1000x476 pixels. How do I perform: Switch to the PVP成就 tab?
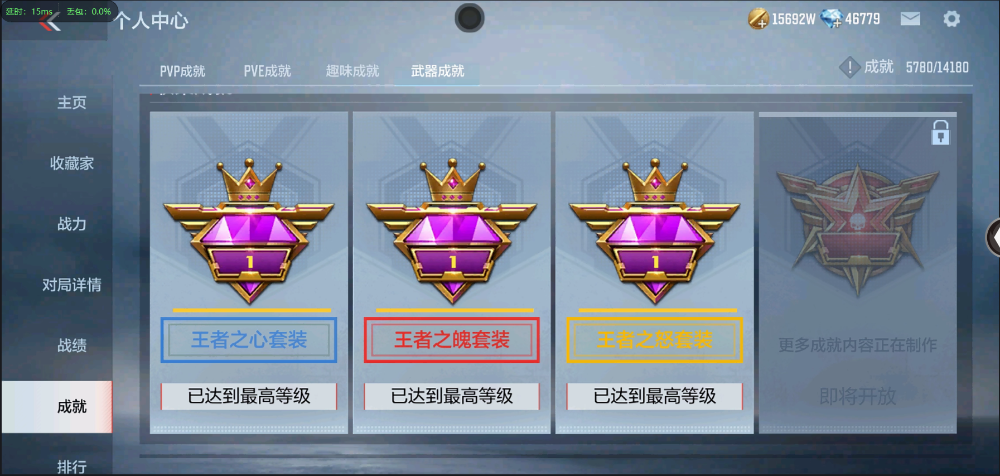[182, 71]
